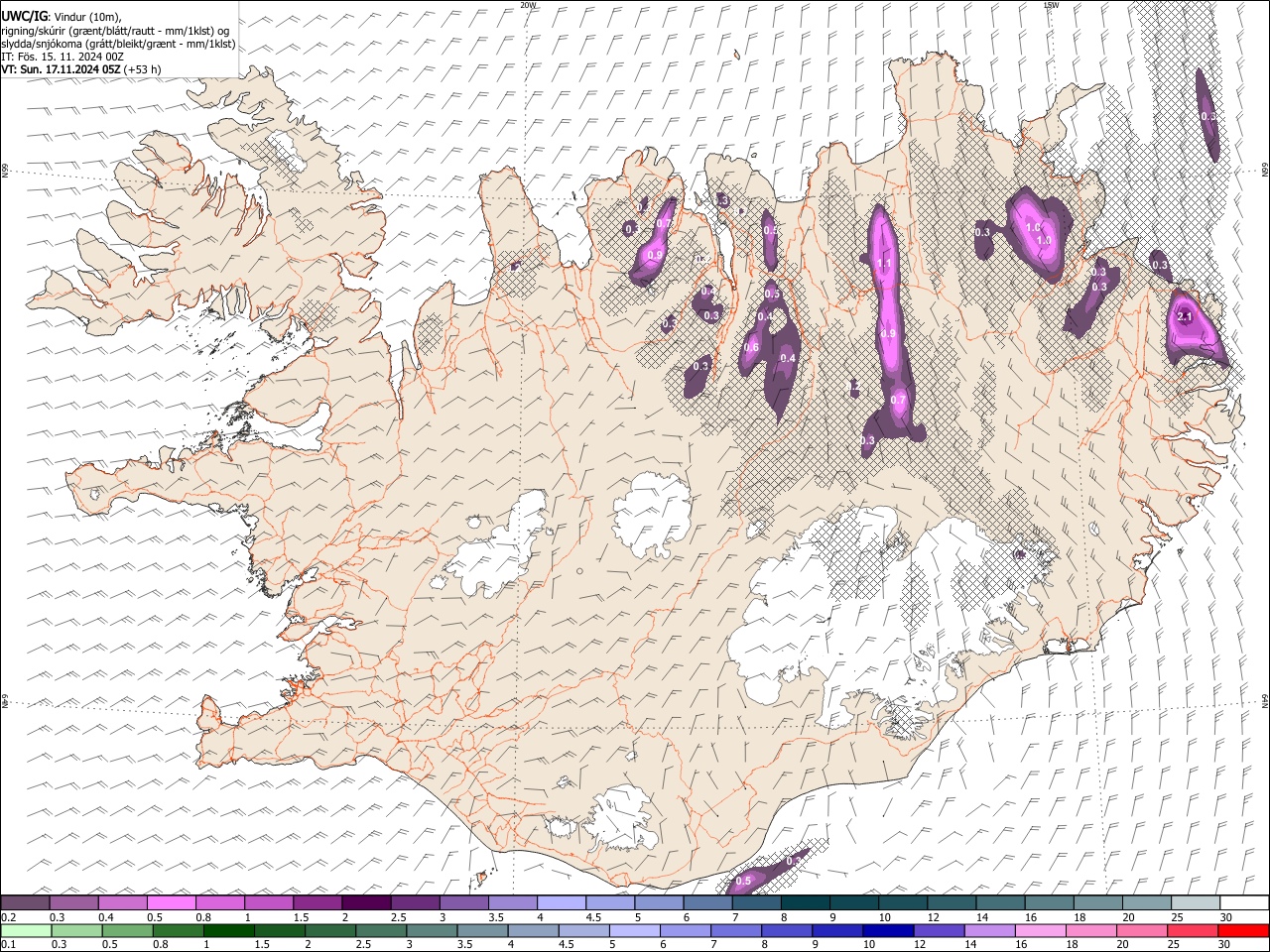Click top legend swatch between 3 and 3.5

pos(463,902)
